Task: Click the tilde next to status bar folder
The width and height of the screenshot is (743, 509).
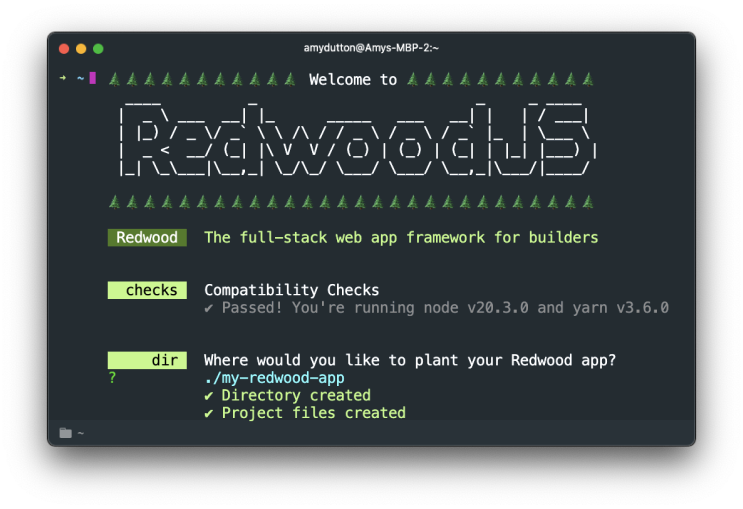Action: coord(81,433)
